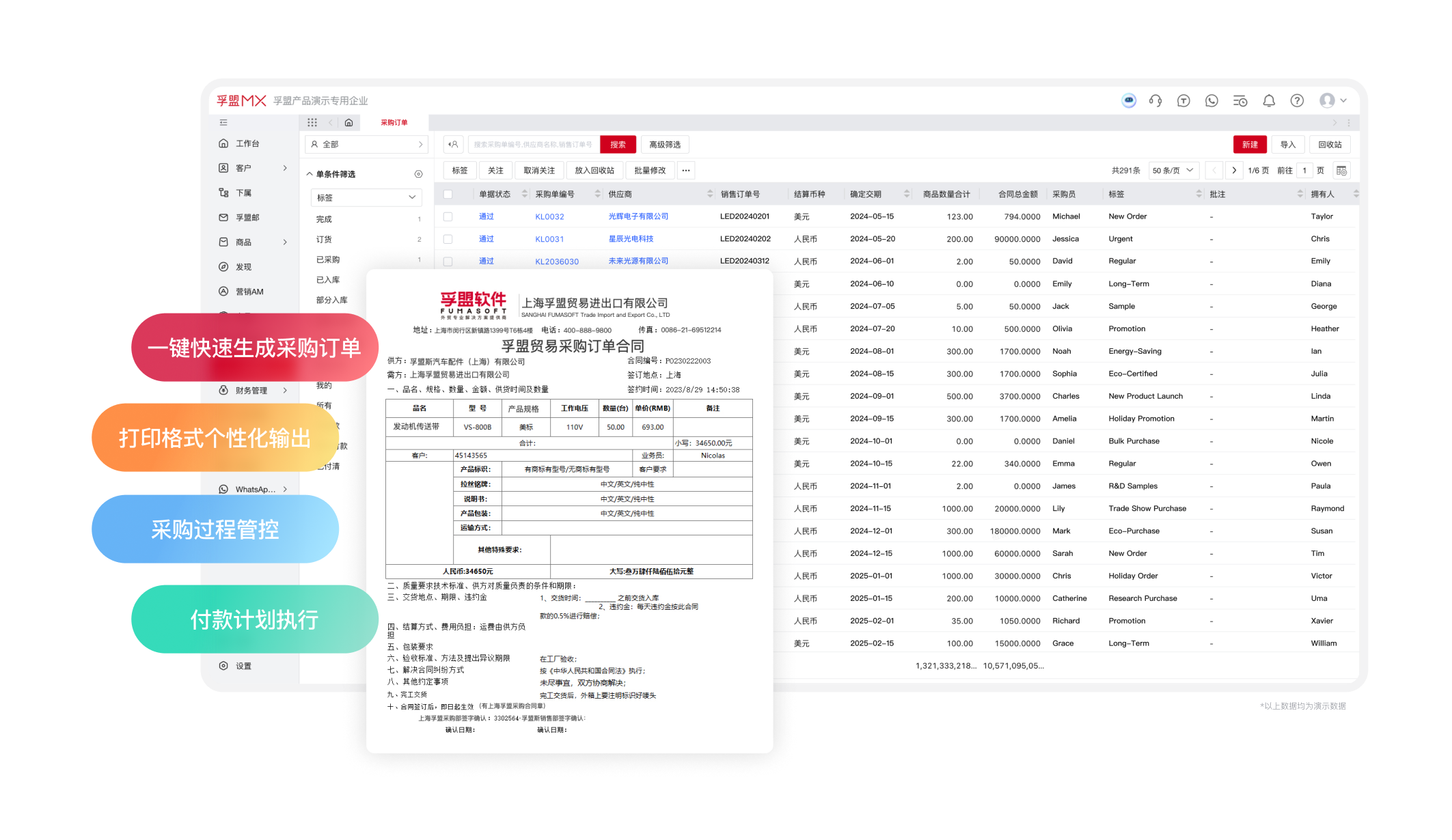Click the home icon in the tab bar
The width and height of the screenshot is (1452, 840).
(x=348, y=122)
